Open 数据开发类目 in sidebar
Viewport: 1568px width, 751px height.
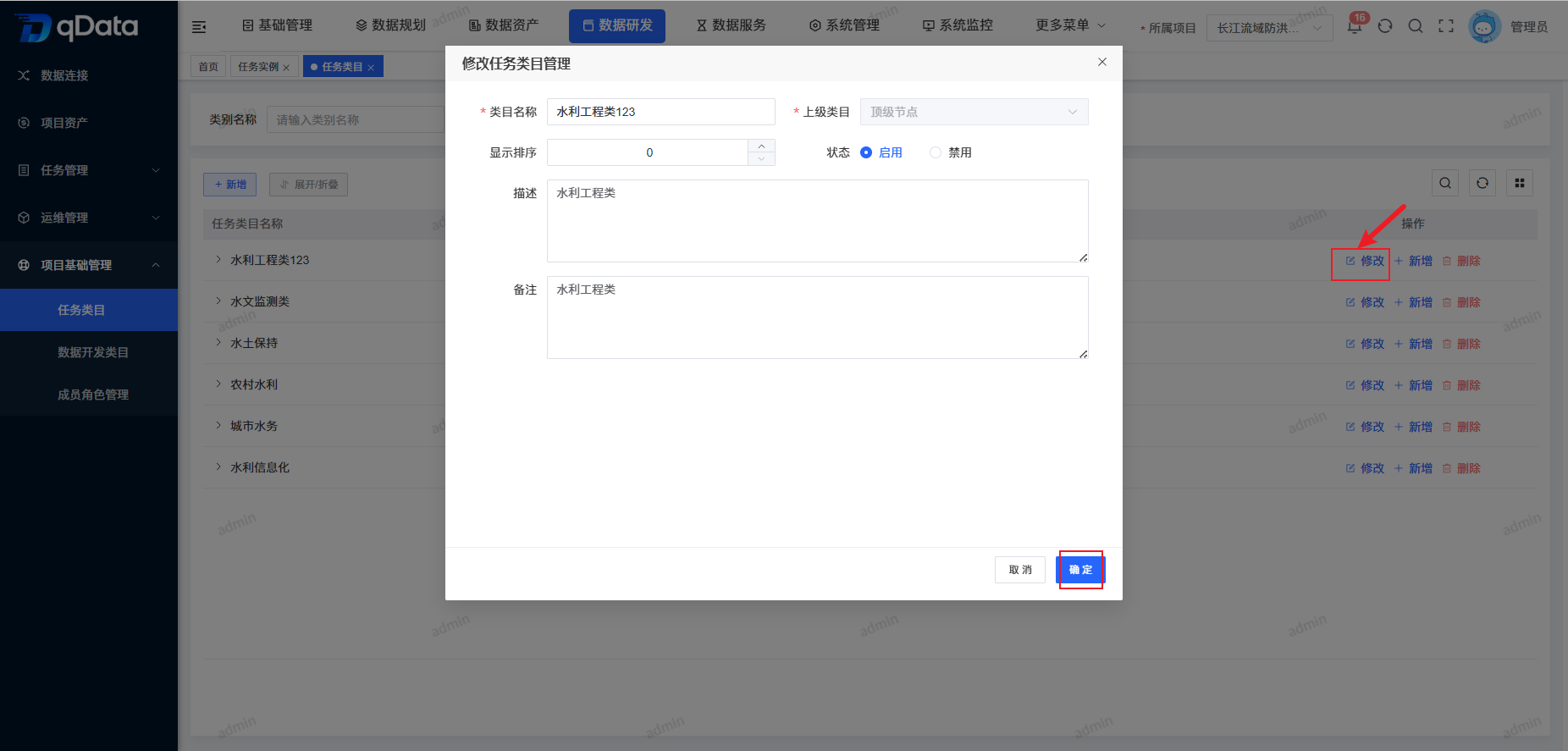[89, 352]
